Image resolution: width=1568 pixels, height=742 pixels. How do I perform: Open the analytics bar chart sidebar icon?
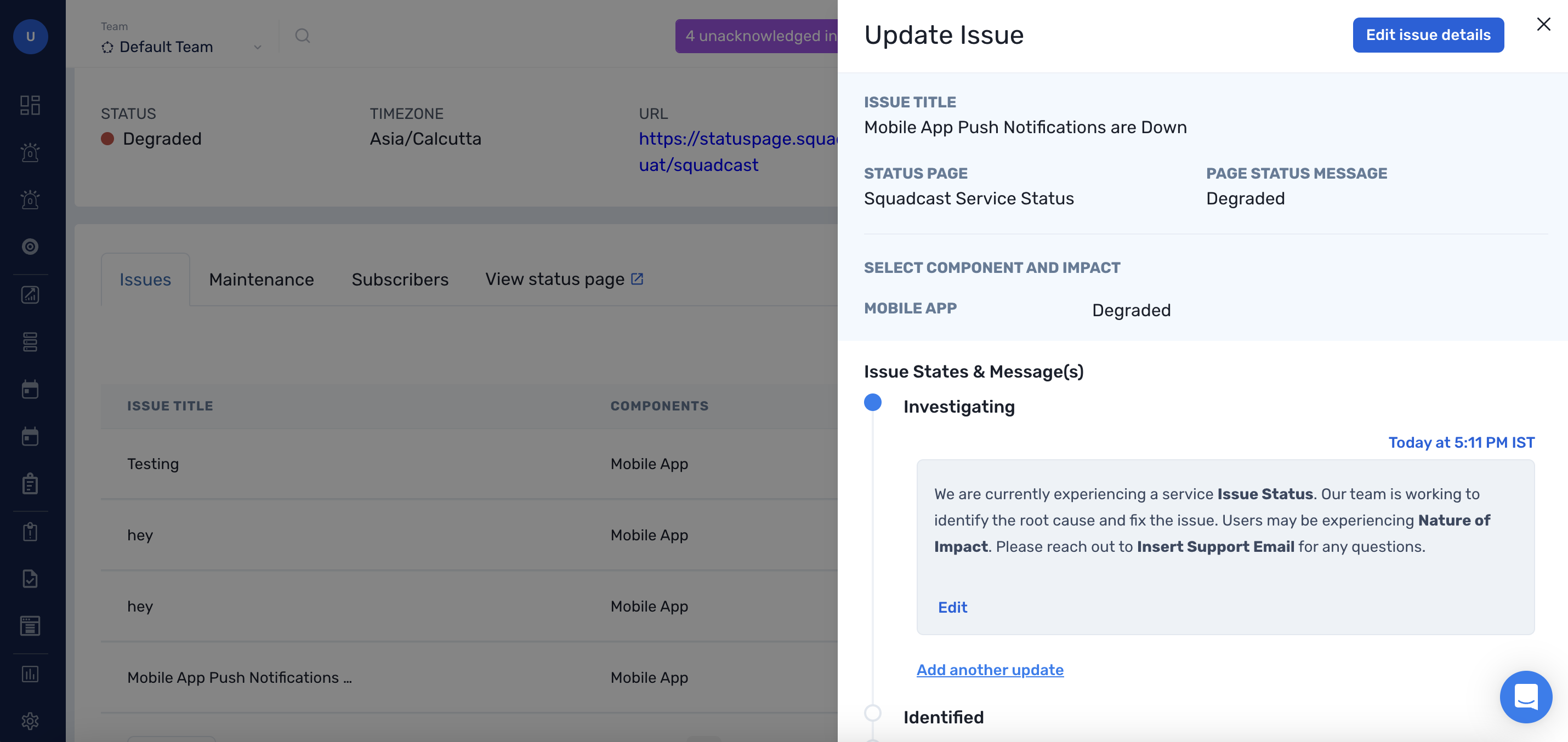(x=30, y=674)
